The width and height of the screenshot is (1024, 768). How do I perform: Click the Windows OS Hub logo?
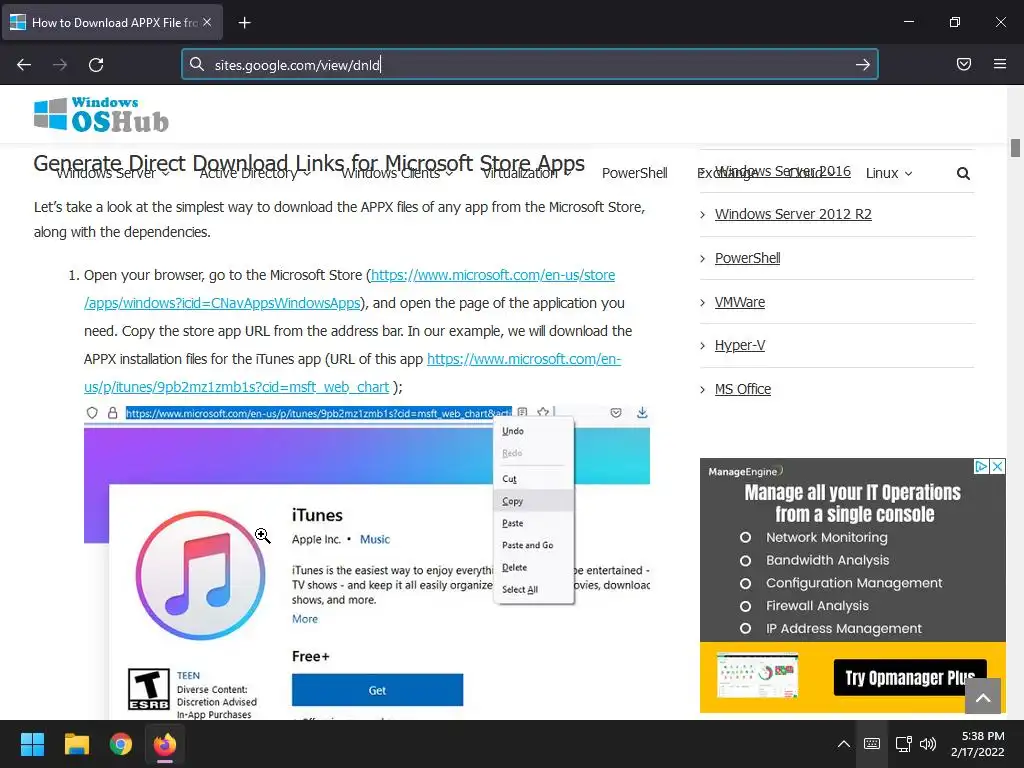coord(101,115)
